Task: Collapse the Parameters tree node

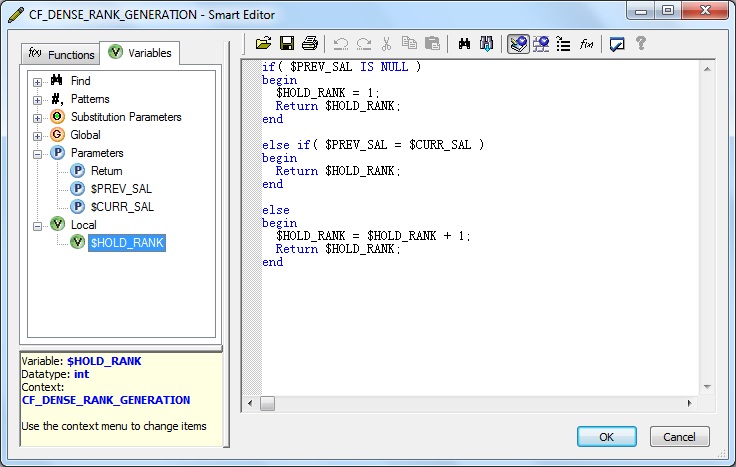Action: point(38,154)
